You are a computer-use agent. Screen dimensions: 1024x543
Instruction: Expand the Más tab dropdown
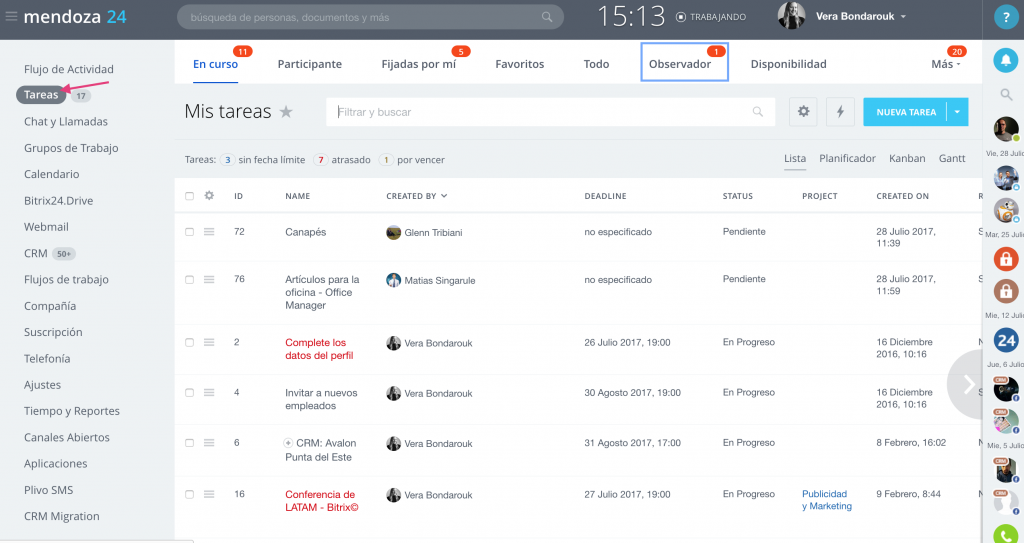coord(946,64)
